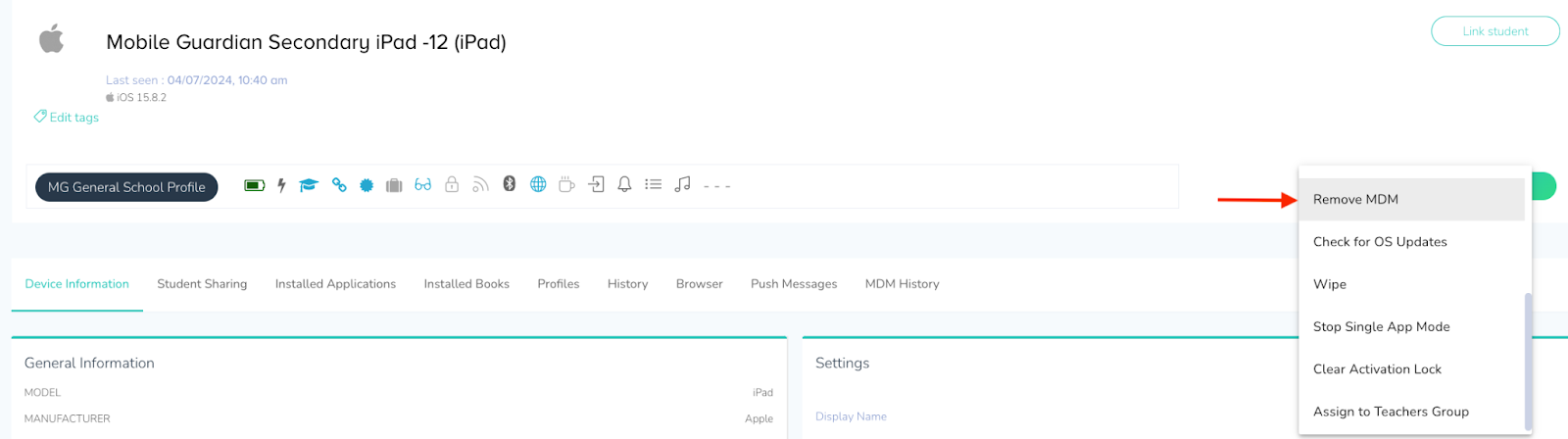
Task: Click the MANUFACTURER row label
Action: 67,418
